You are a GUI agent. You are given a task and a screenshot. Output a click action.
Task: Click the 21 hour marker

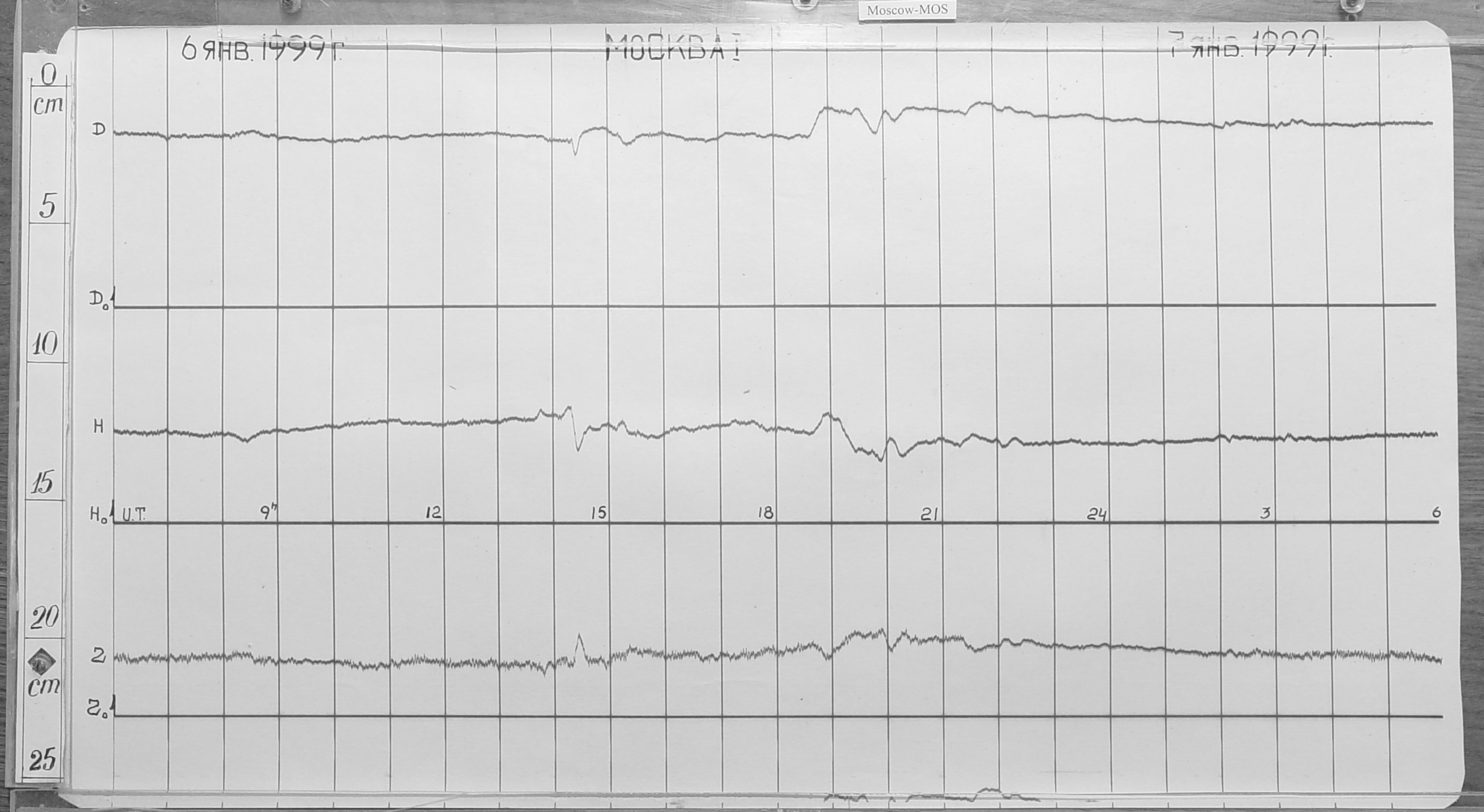tap(930, 514)
